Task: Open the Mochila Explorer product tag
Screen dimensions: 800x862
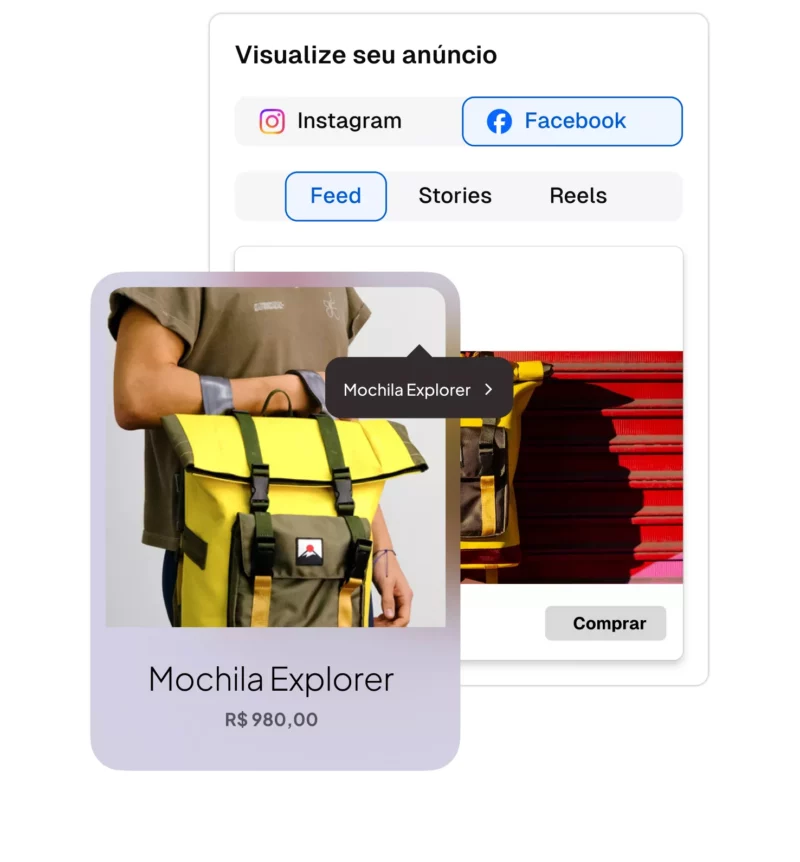Action: coord(419,389)
